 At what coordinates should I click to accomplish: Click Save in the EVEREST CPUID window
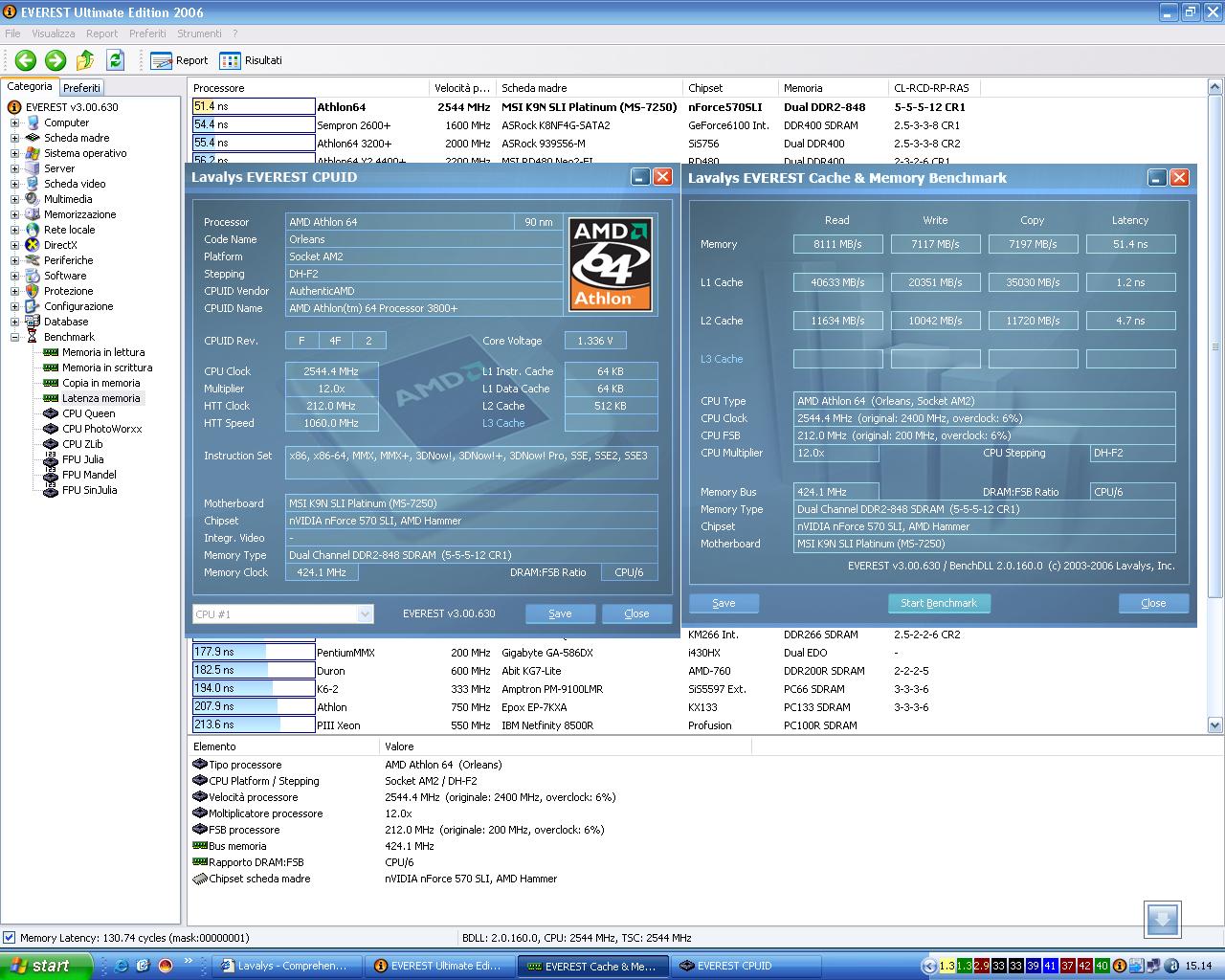pos(560,614)
